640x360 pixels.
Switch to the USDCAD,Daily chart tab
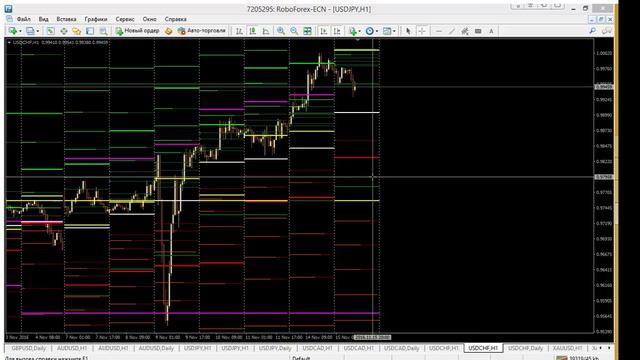coord(402,348)
